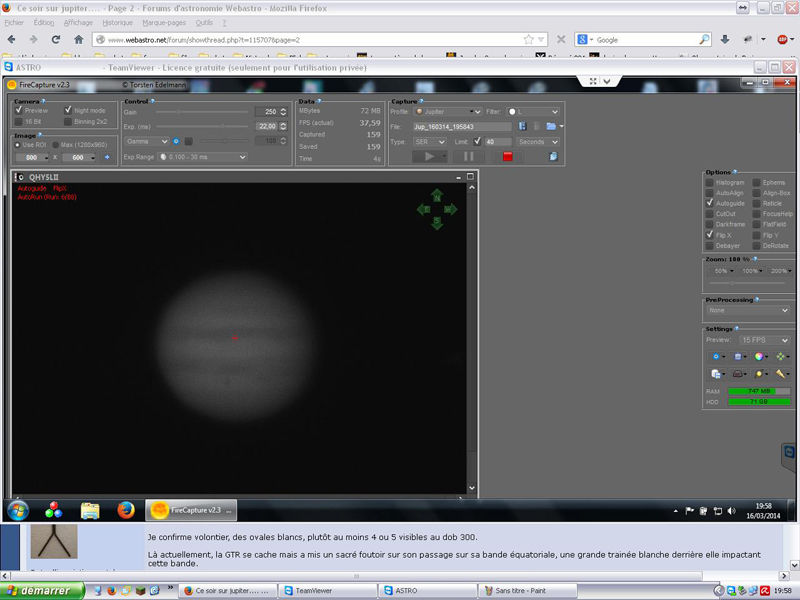The image size is (800, 600).
Task: Move south with the green S arrow
Action: tap(437, 222)
